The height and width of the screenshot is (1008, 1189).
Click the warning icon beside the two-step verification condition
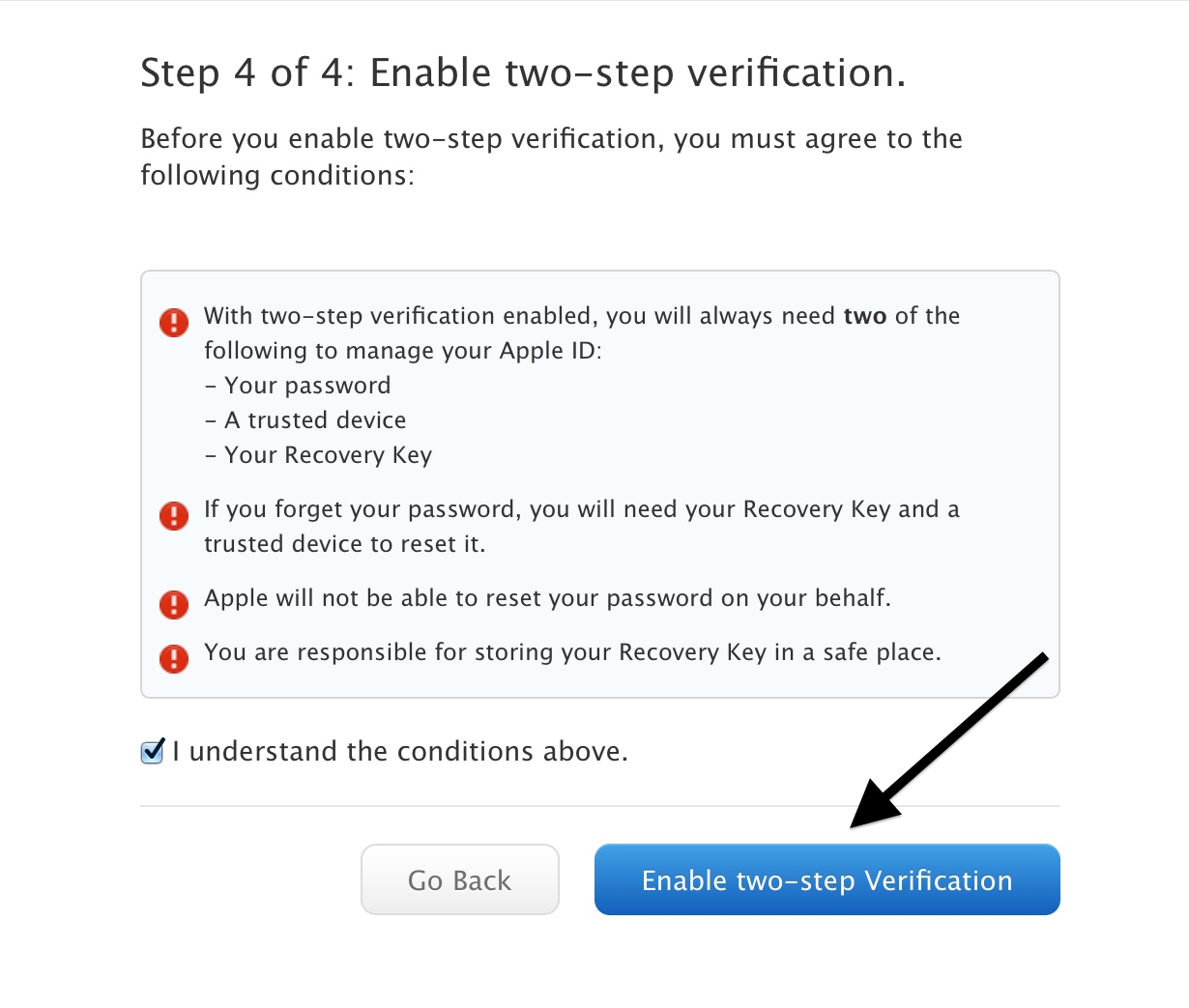tap(174, 322)
